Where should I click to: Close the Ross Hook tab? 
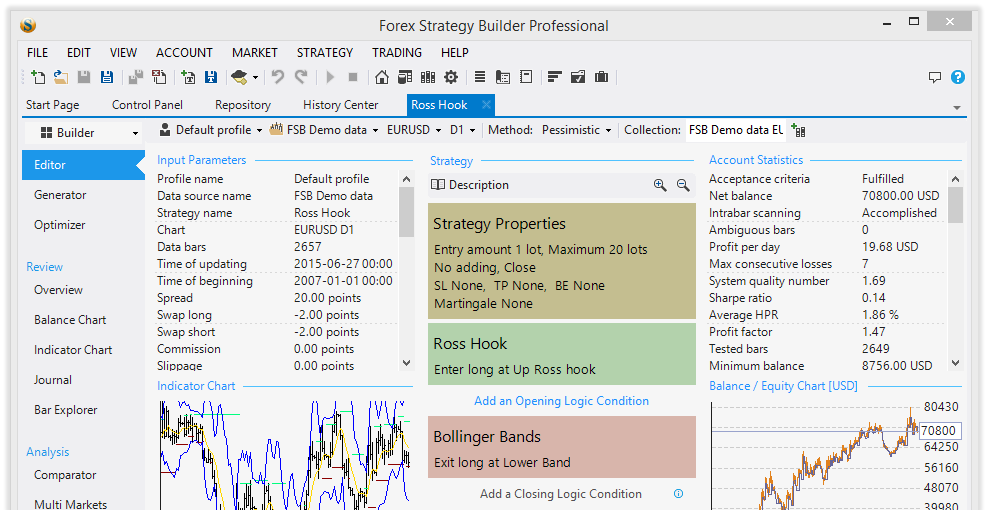click(486, 105)
